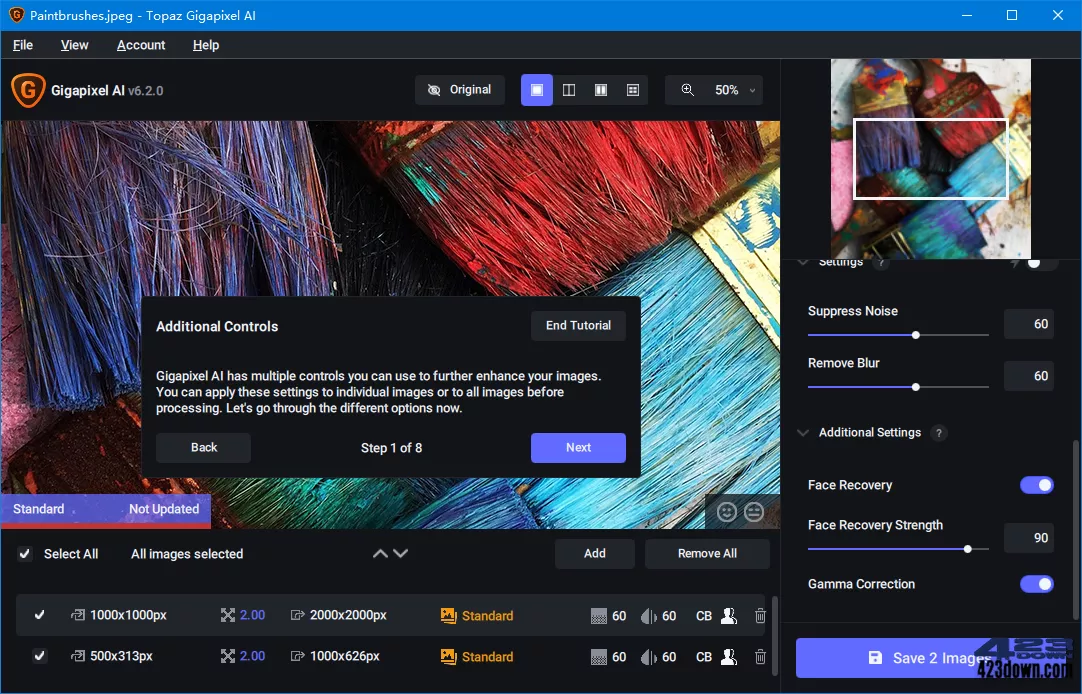1082x694 pixels.
Task: Open the face recovery icon on the first image row
Action: (729, 615)
